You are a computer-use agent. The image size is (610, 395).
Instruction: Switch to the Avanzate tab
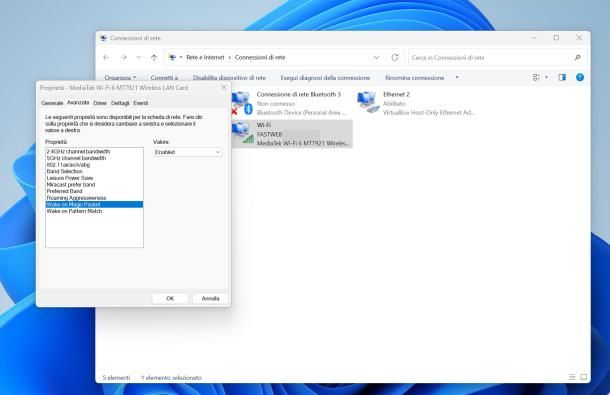78,102
